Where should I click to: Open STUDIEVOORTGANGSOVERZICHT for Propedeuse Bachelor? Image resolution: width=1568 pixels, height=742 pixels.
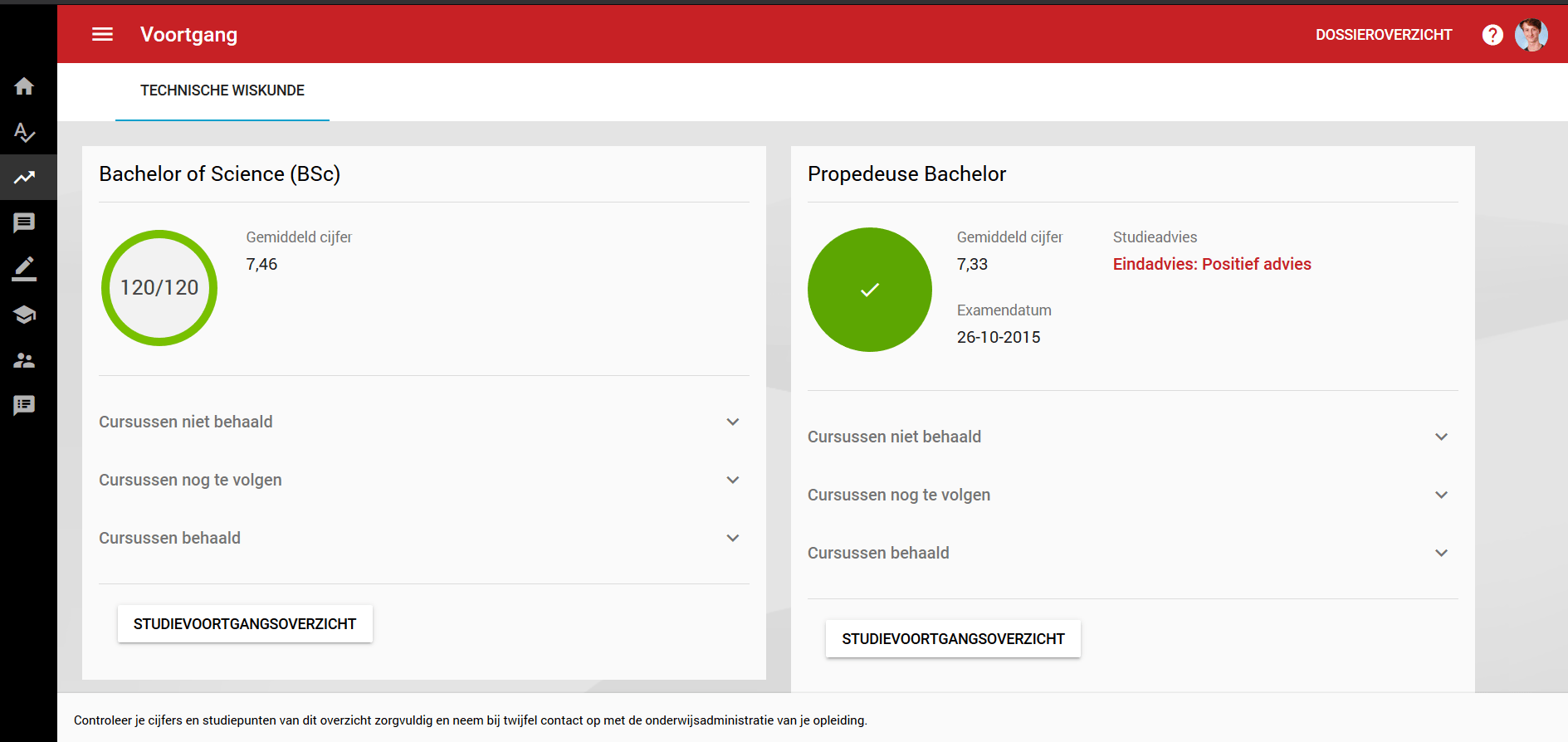coord(953,638)
